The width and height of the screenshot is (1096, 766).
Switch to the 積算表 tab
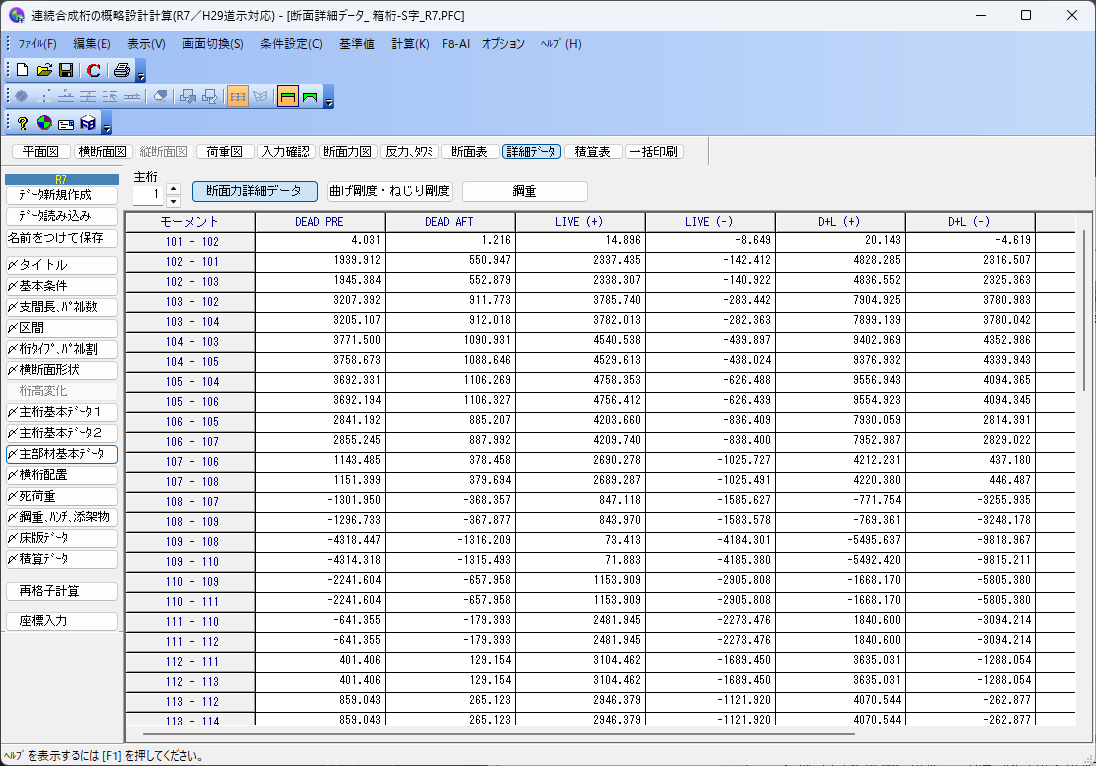click(592, 152)
